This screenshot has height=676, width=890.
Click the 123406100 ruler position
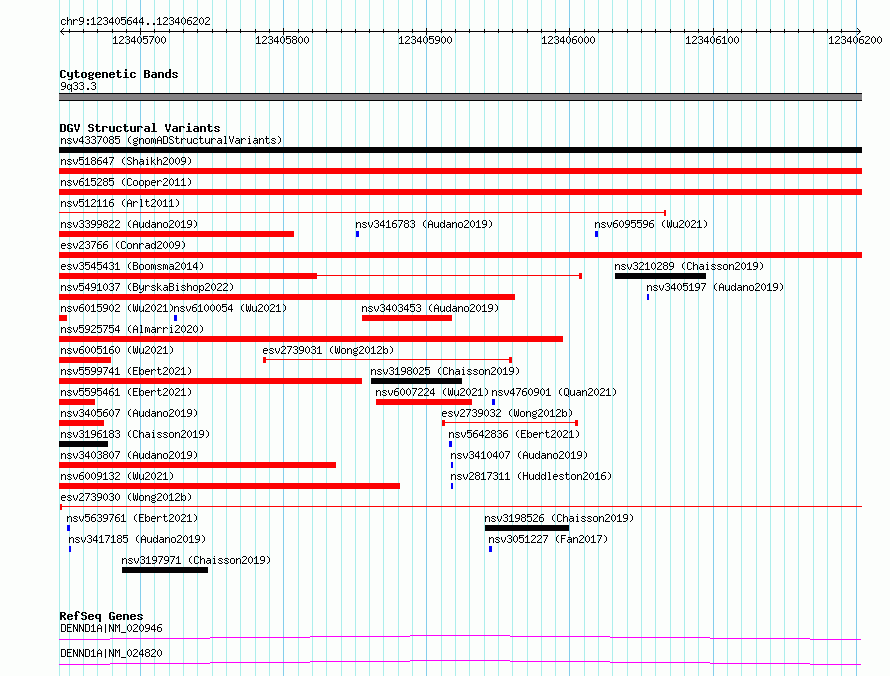(x=712, y=40)
